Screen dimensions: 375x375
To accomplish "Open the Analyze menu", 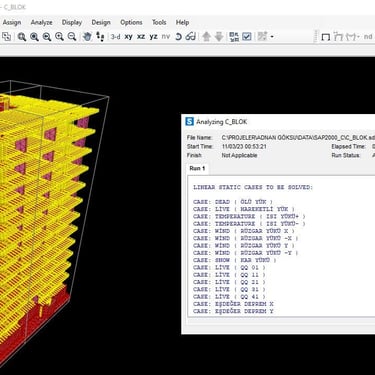I will (x=41, y=22).
